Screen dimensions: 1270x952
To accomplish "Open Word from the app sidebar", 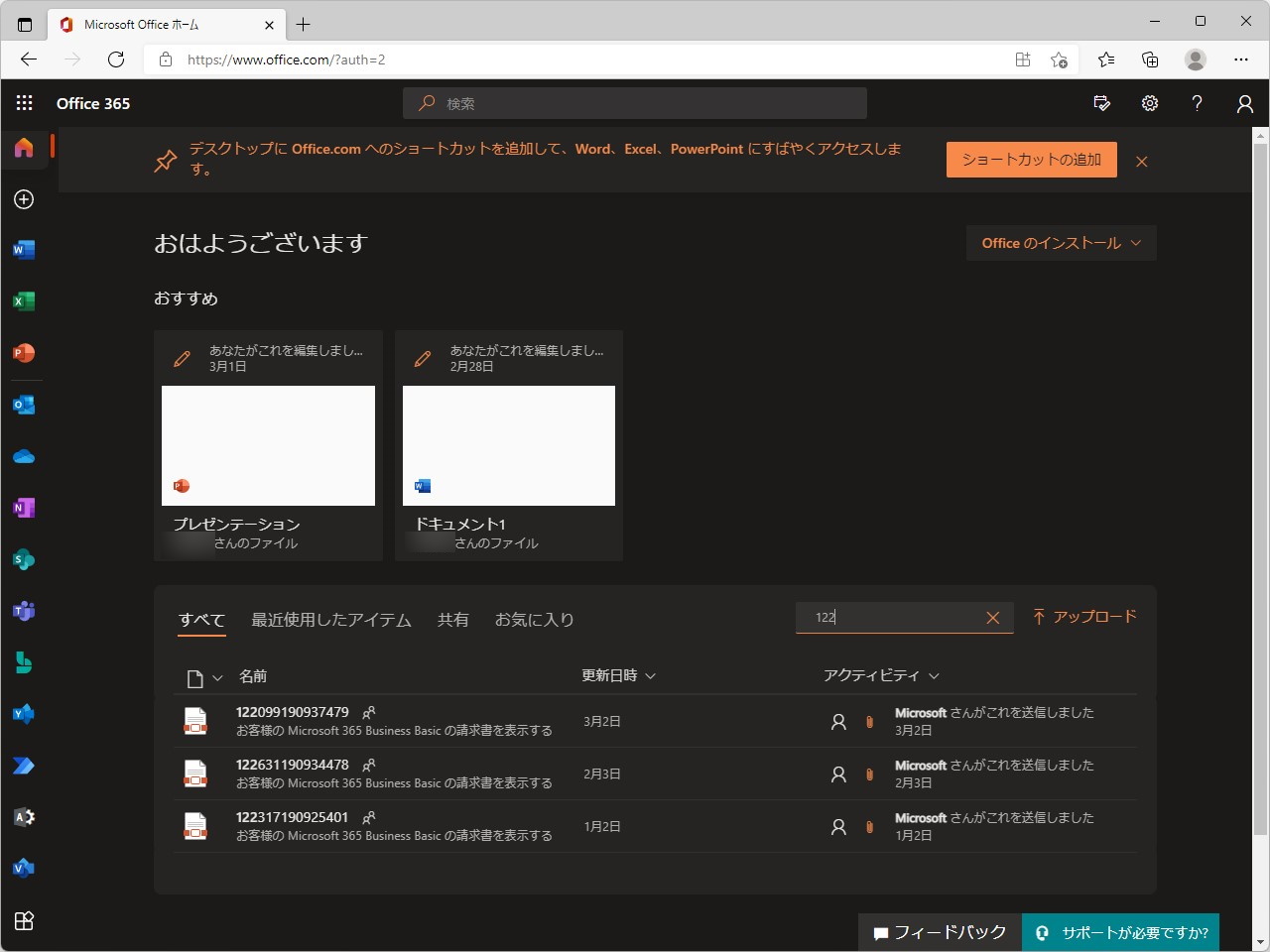I will tap(24, 250).
